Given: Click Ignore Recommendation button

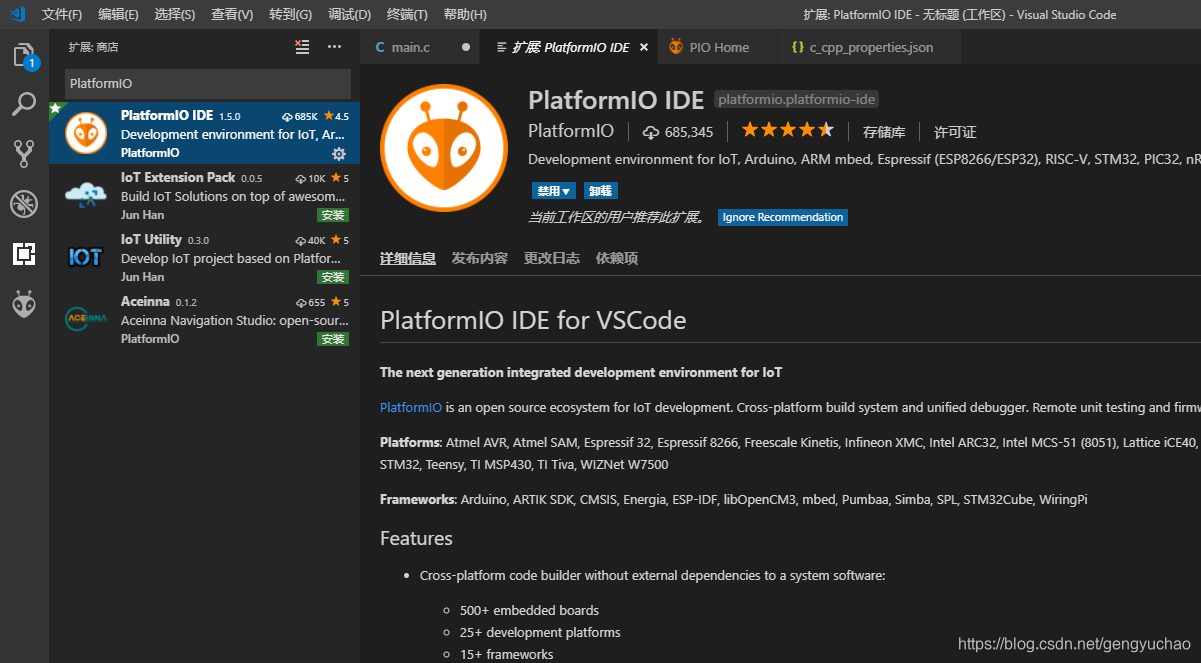Looking at the screenshot, I should point(783,217).
